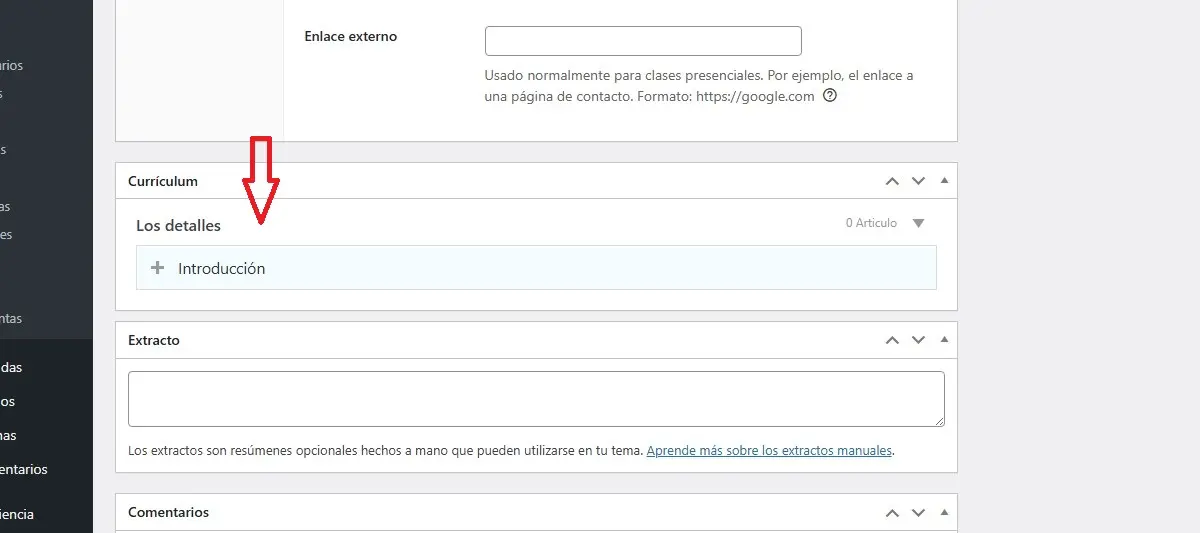Move Currículum panel up

click(x=892, y=181)
